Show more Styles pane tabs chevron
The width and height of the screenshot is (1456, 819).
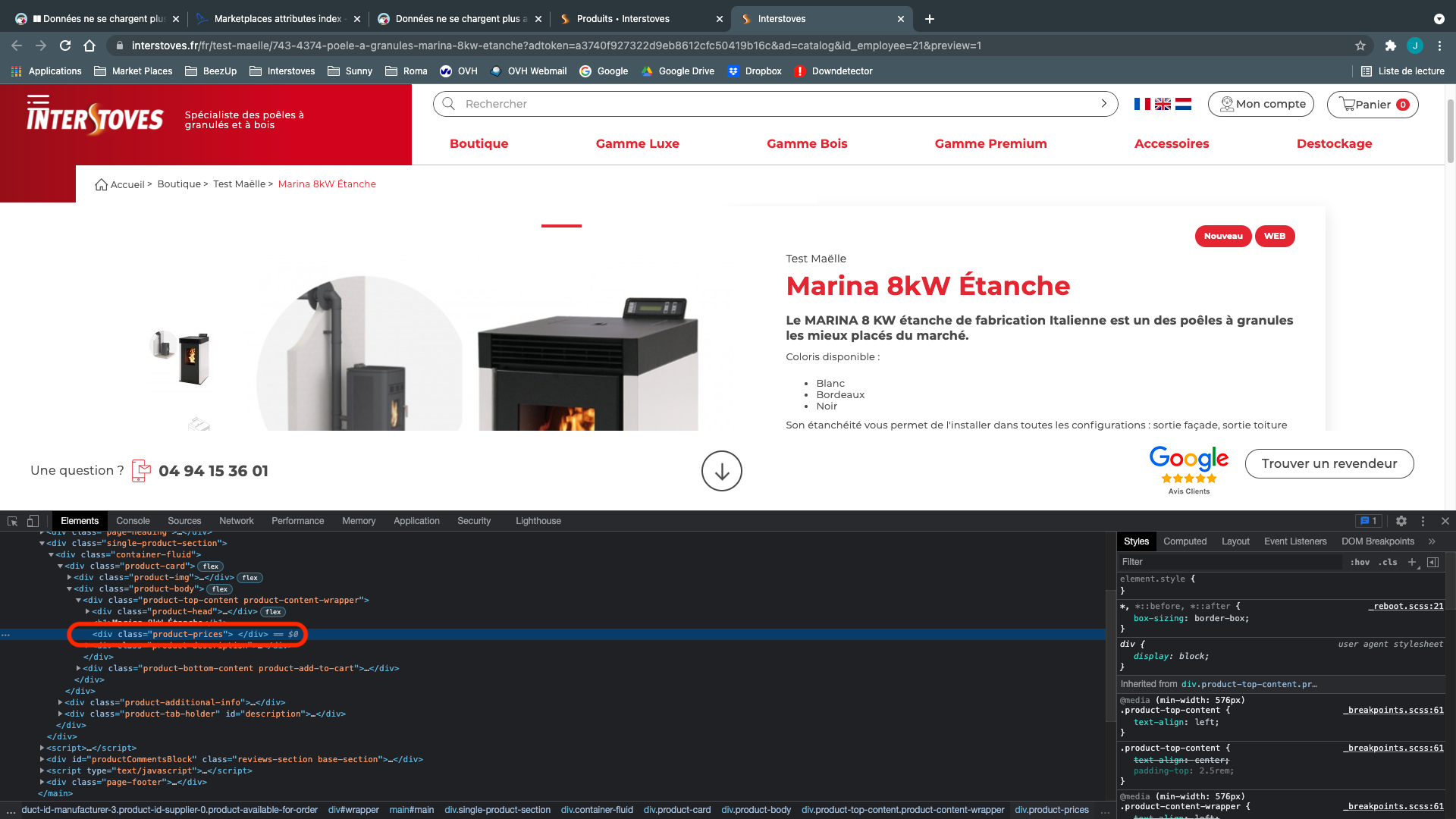(x=1432, y=541)
